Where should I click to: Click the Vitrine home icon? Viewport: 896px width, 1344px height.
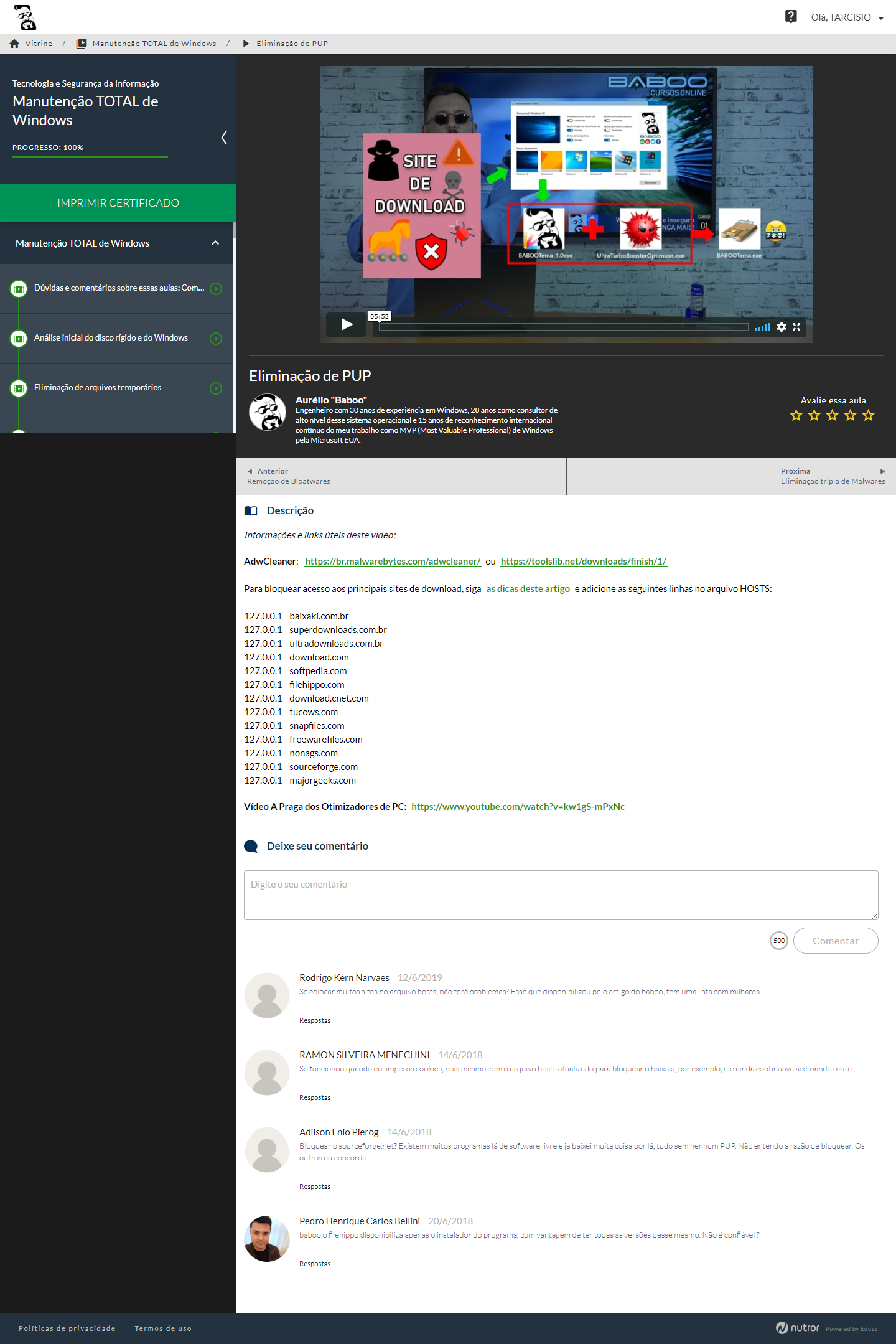[x=14, y=44]
